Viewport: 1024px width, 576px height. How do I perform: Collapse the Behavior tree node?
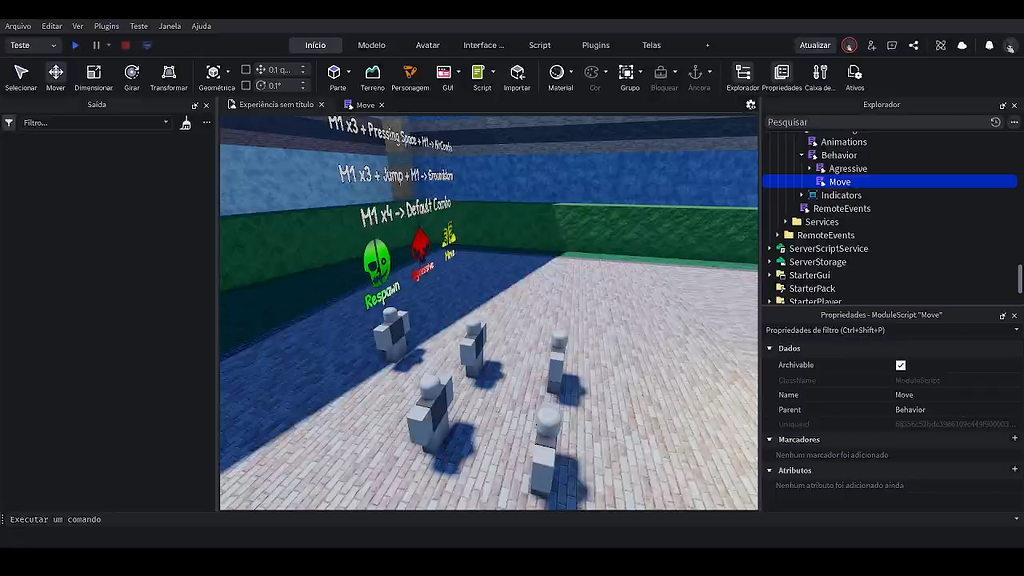(802, 155)
